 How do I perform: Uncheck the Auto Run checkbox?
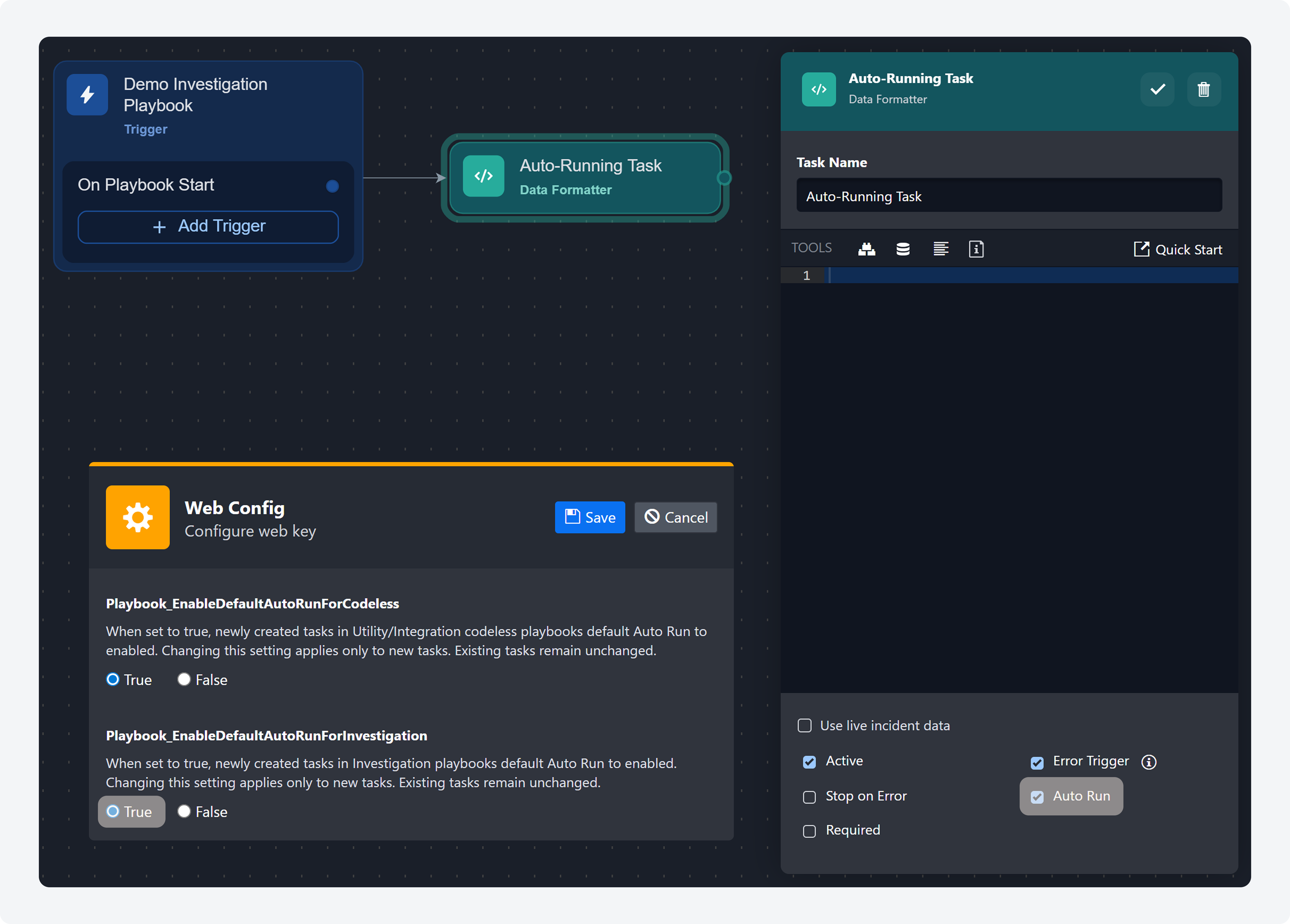1037,797
